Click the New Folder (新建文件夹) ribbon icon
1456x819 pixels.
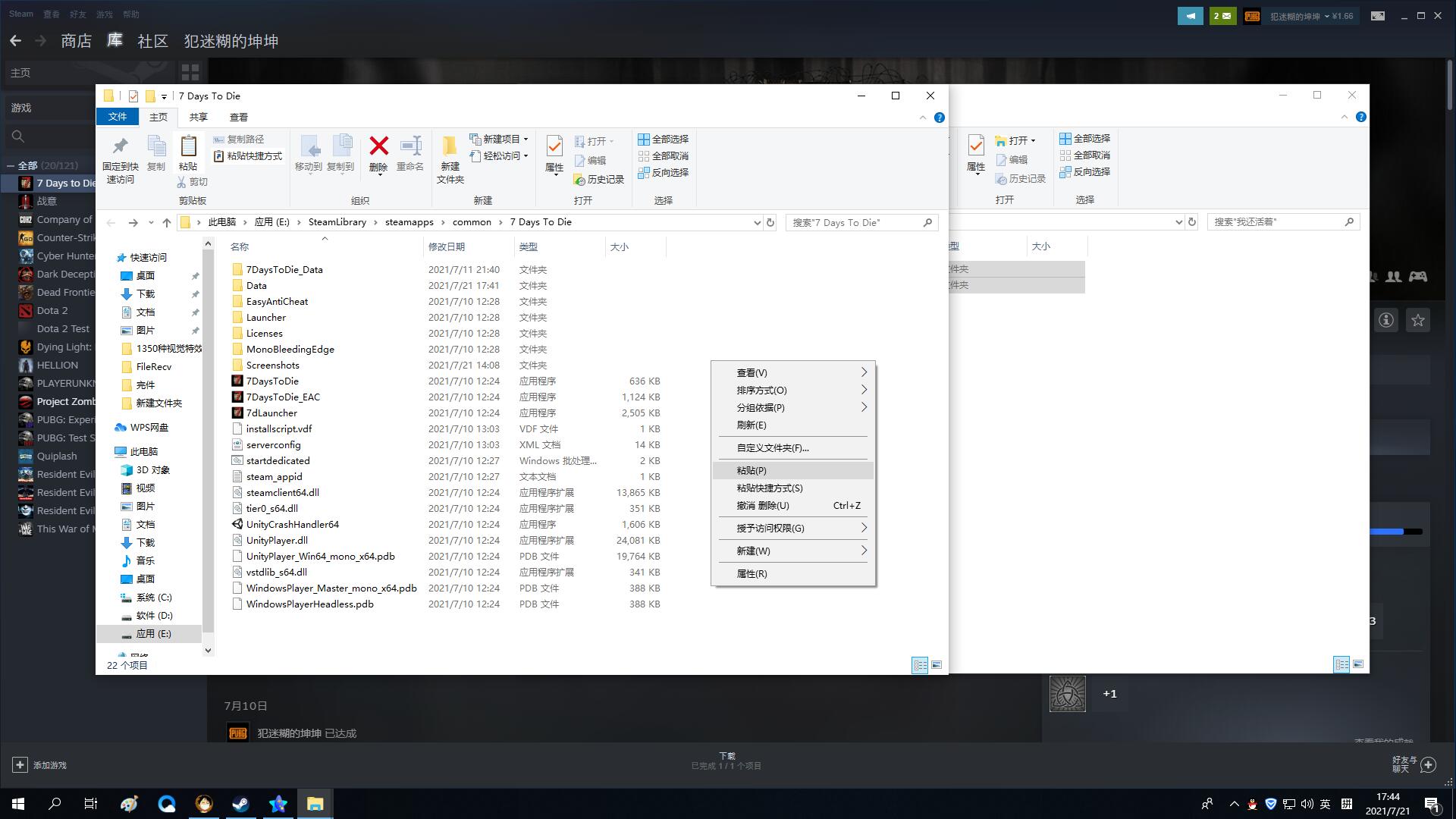tap(450, 160)
